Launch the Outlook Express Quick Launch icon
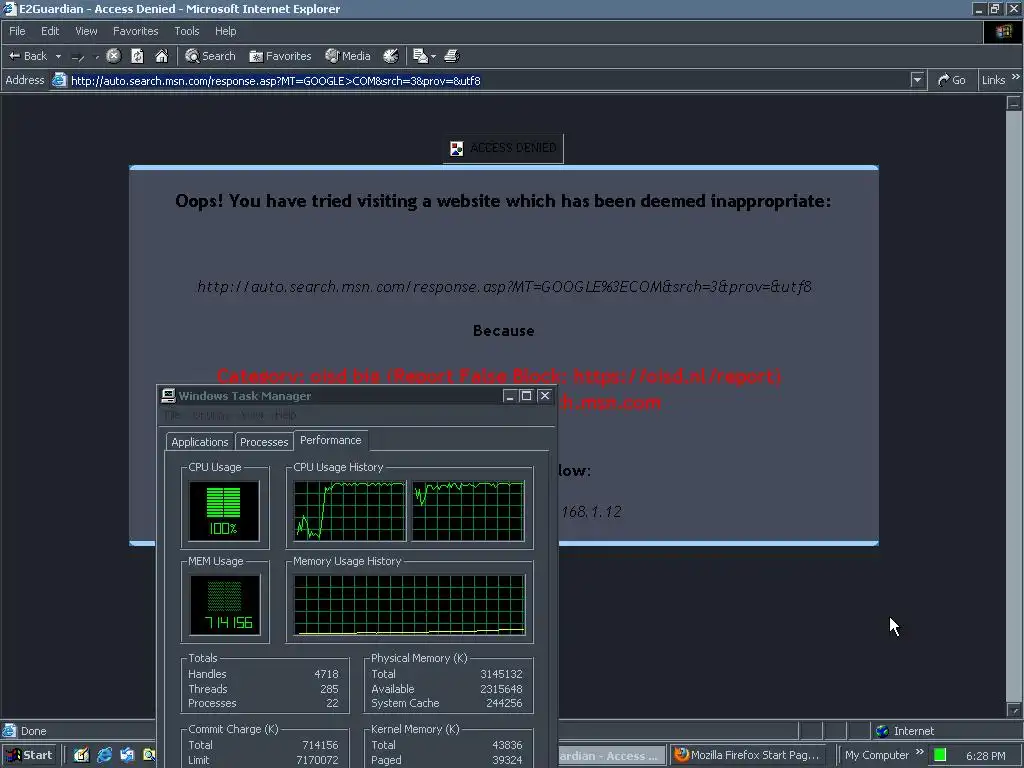This screenshot has width=1024, height=768. [127, 756]
